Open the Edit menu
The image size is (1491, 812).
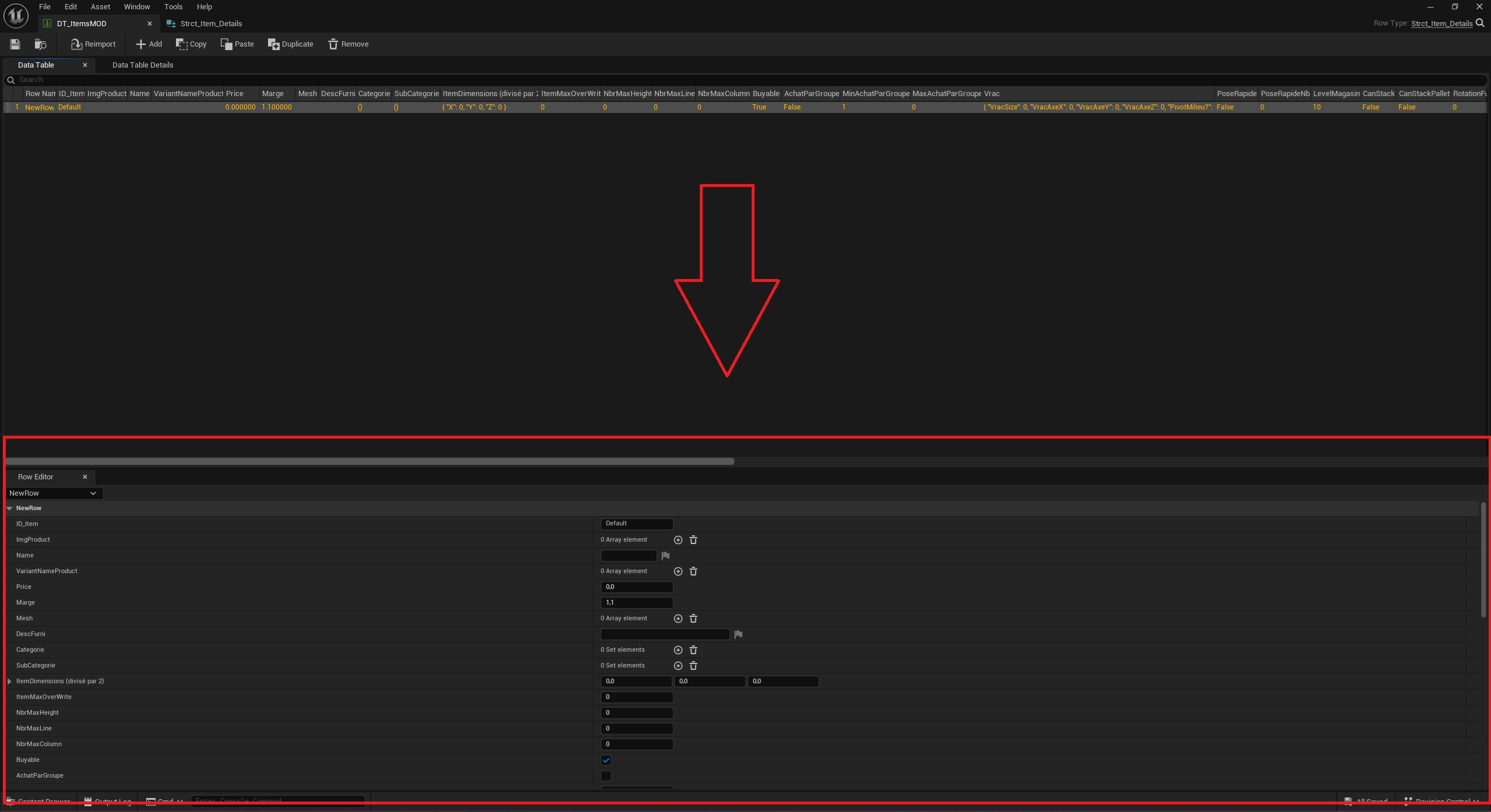(71, 7)
